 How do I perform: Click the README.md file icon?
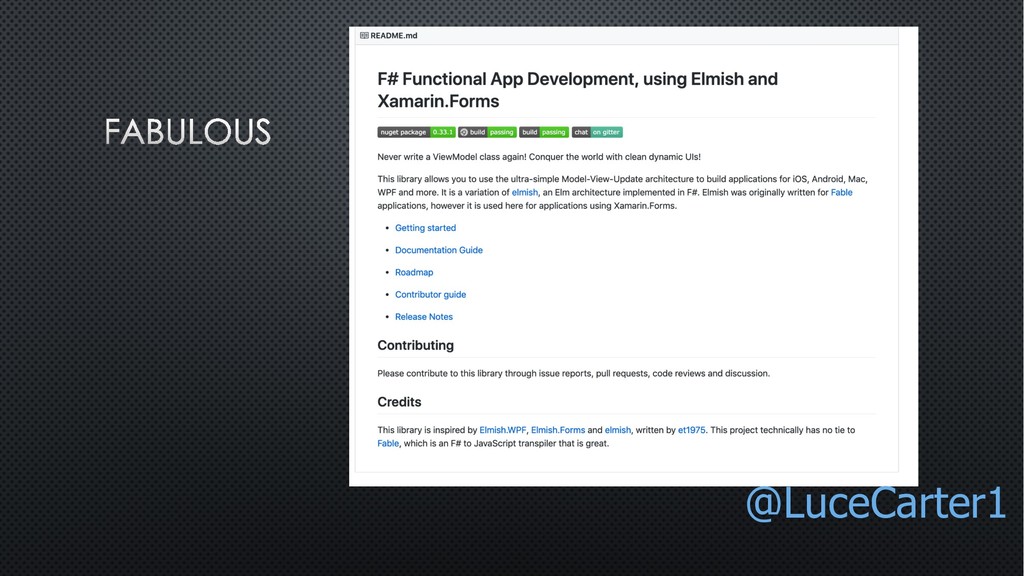(x=364, y=36)
